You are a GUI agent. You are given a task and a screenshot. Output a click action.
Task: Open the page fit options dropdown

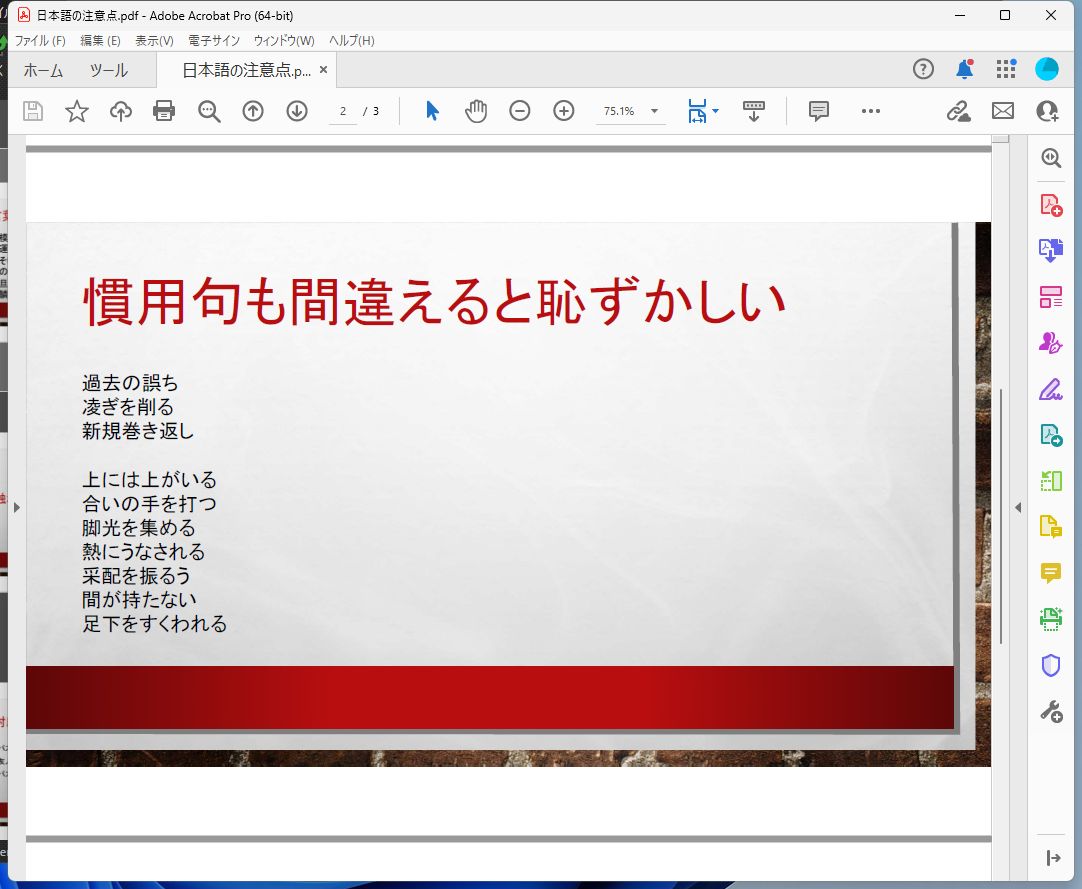coord(703,111)
